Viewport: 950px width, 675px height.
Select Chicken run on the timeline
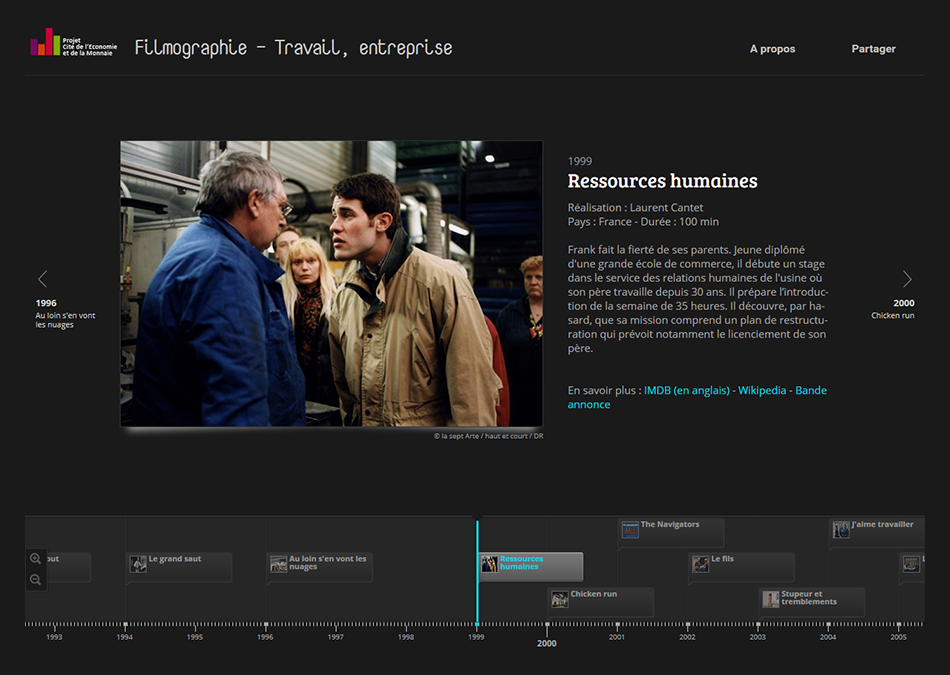pyautogui.click(x=601, y=602)
